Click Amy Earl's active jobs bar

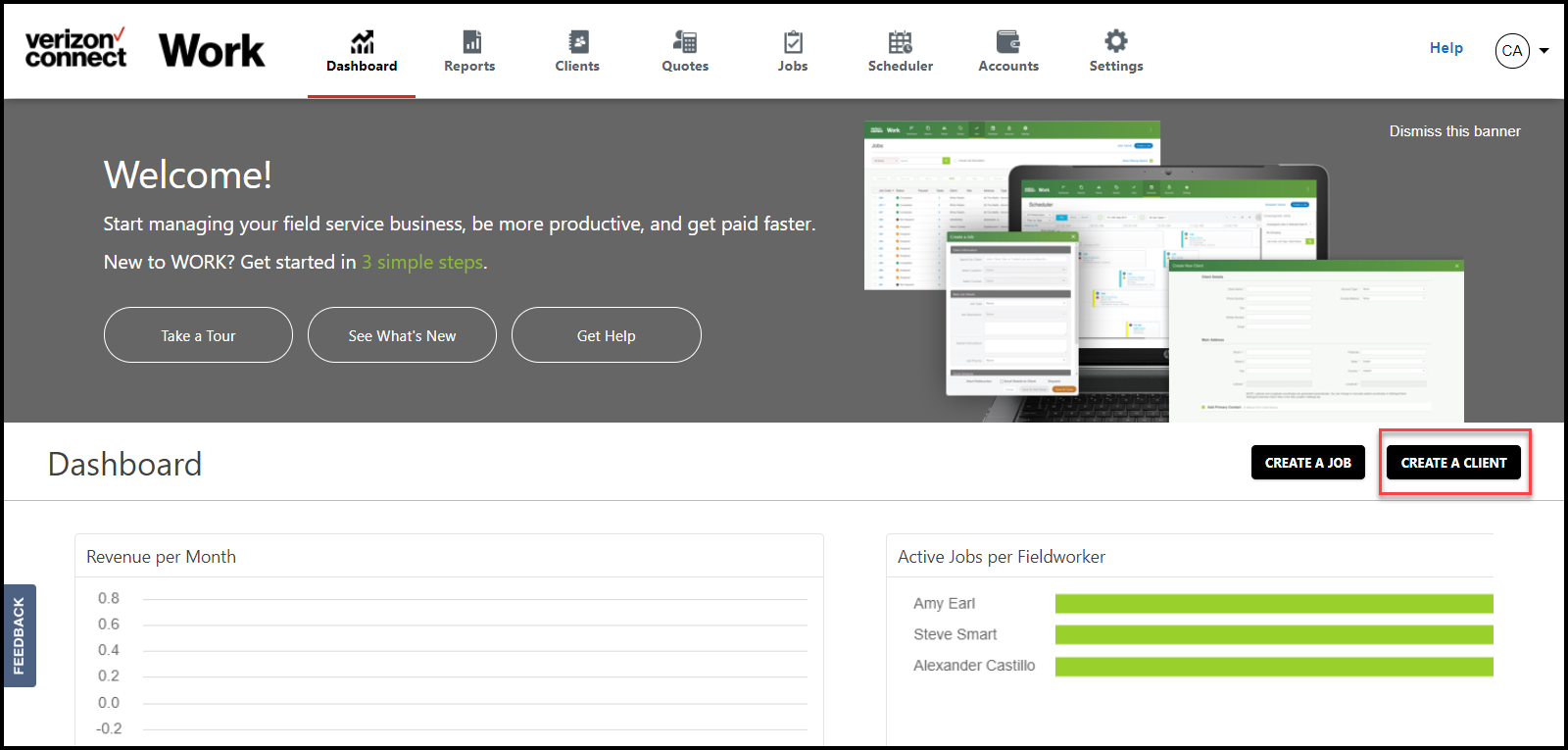1274,604
